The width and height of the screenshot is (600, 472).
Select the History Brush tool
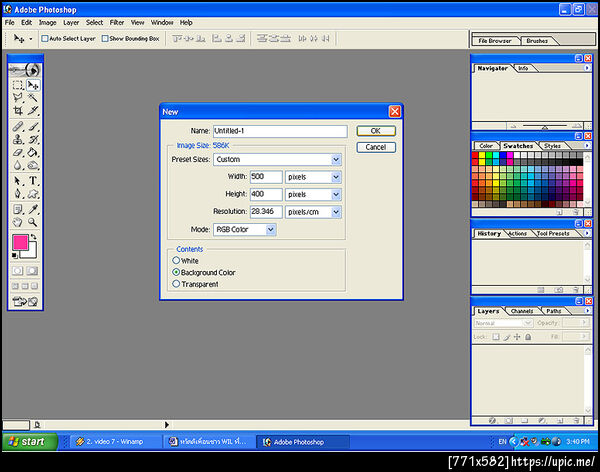pos(33,139)
